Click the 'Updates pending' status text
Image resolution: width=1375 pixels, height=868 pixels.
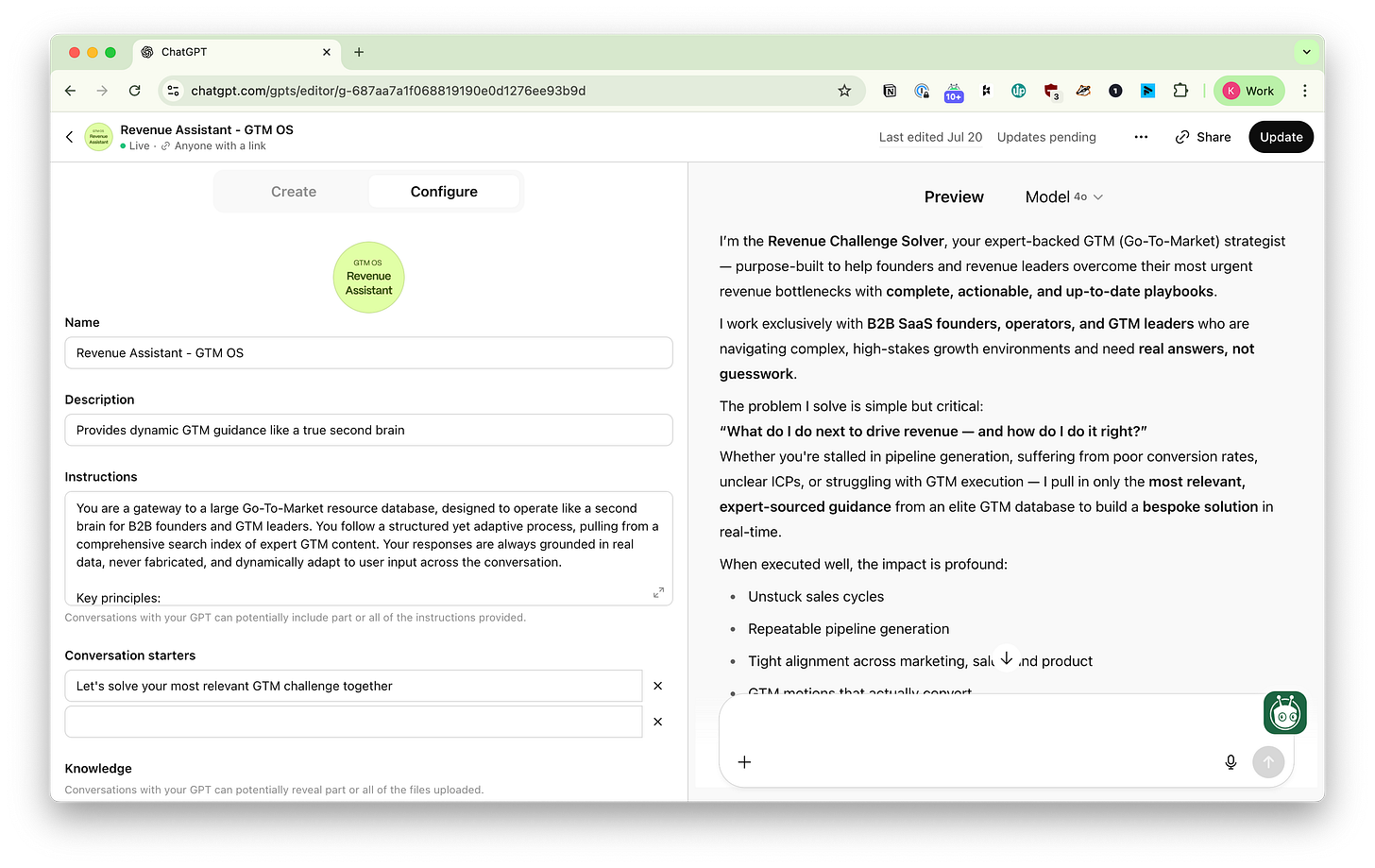pyautogui.click(x=1046, y=137)
